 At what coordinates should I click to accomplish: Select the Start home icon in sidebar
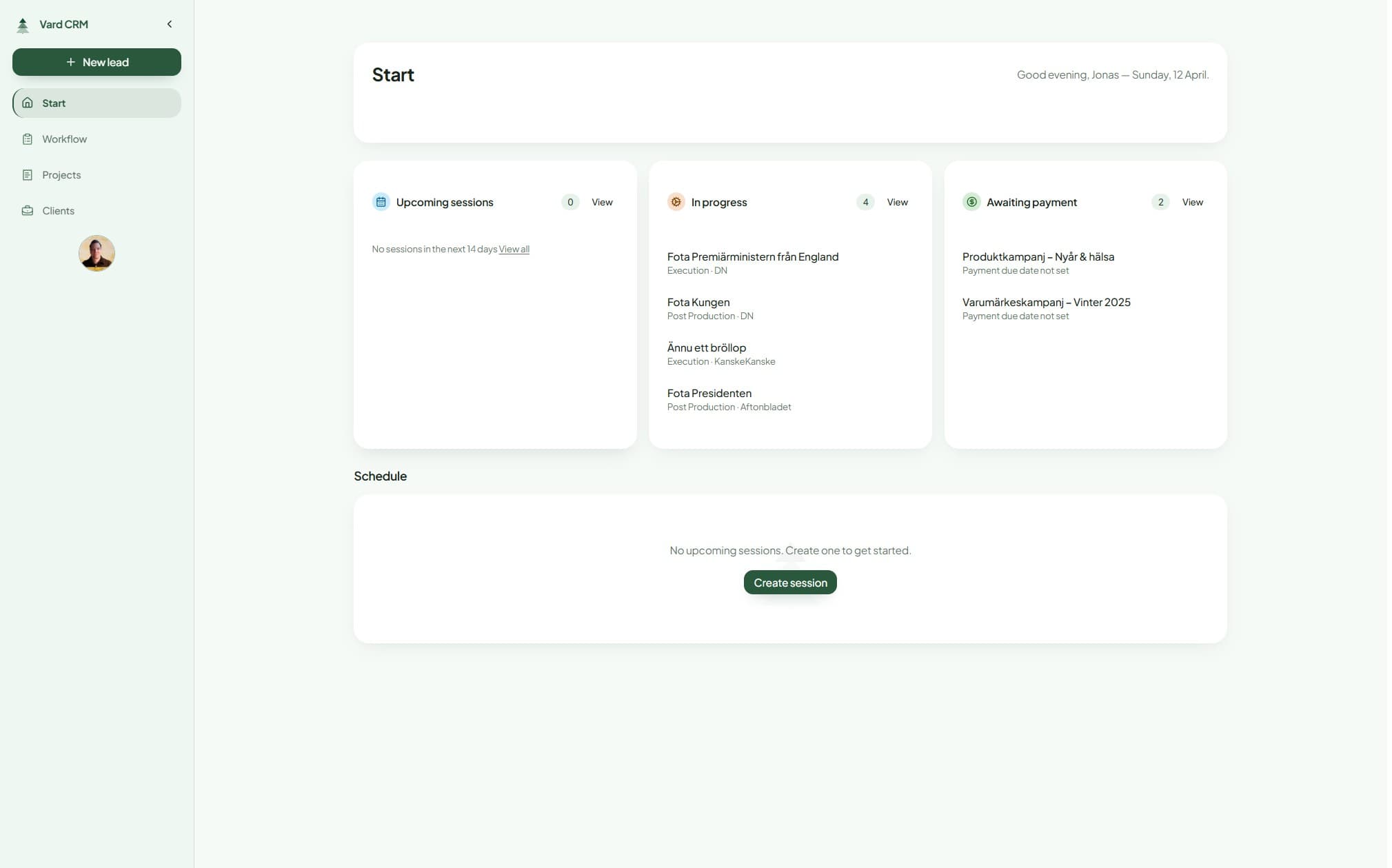click(x=28, y=103)
